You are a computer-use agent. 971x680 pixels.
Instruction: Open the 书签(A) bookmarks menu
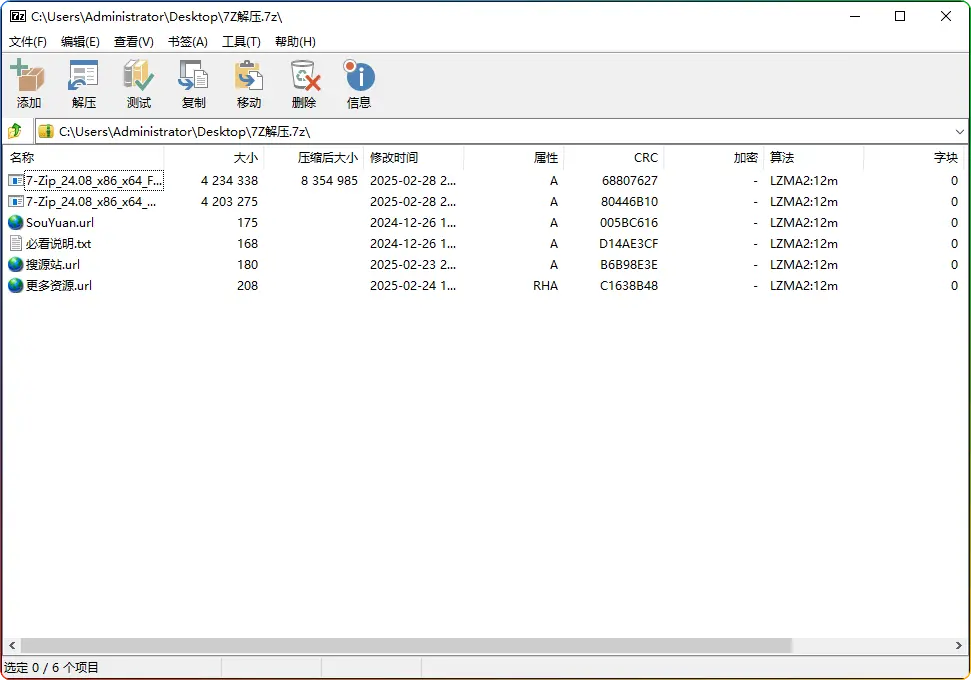tap(187, 42)
